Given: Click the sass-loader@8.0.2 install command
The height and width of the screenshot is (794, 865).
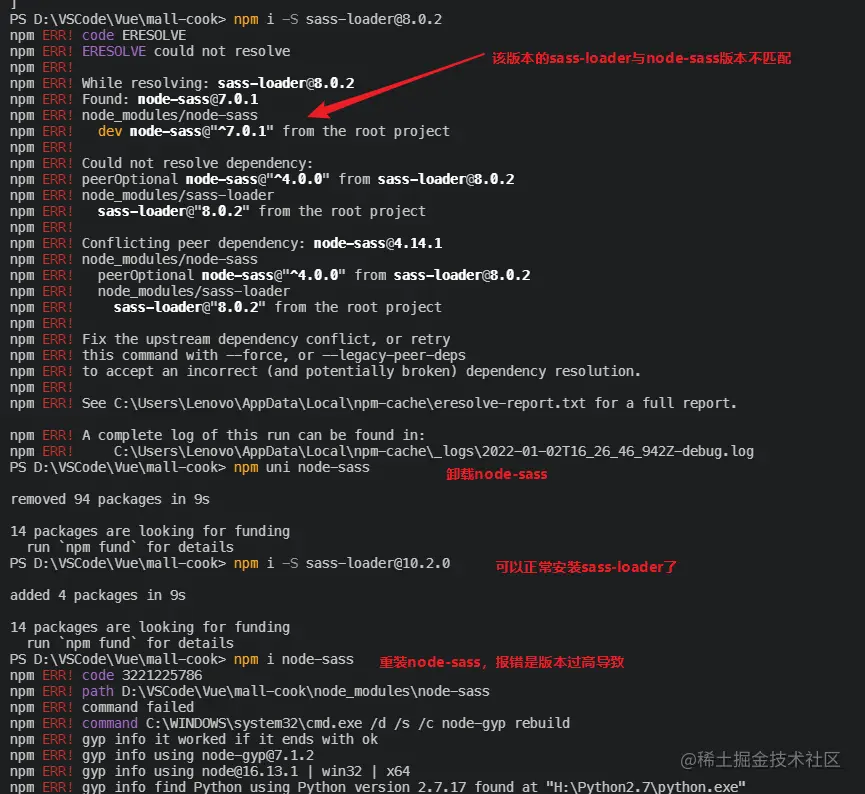Looking at the screenshot, I should (338, 19).
